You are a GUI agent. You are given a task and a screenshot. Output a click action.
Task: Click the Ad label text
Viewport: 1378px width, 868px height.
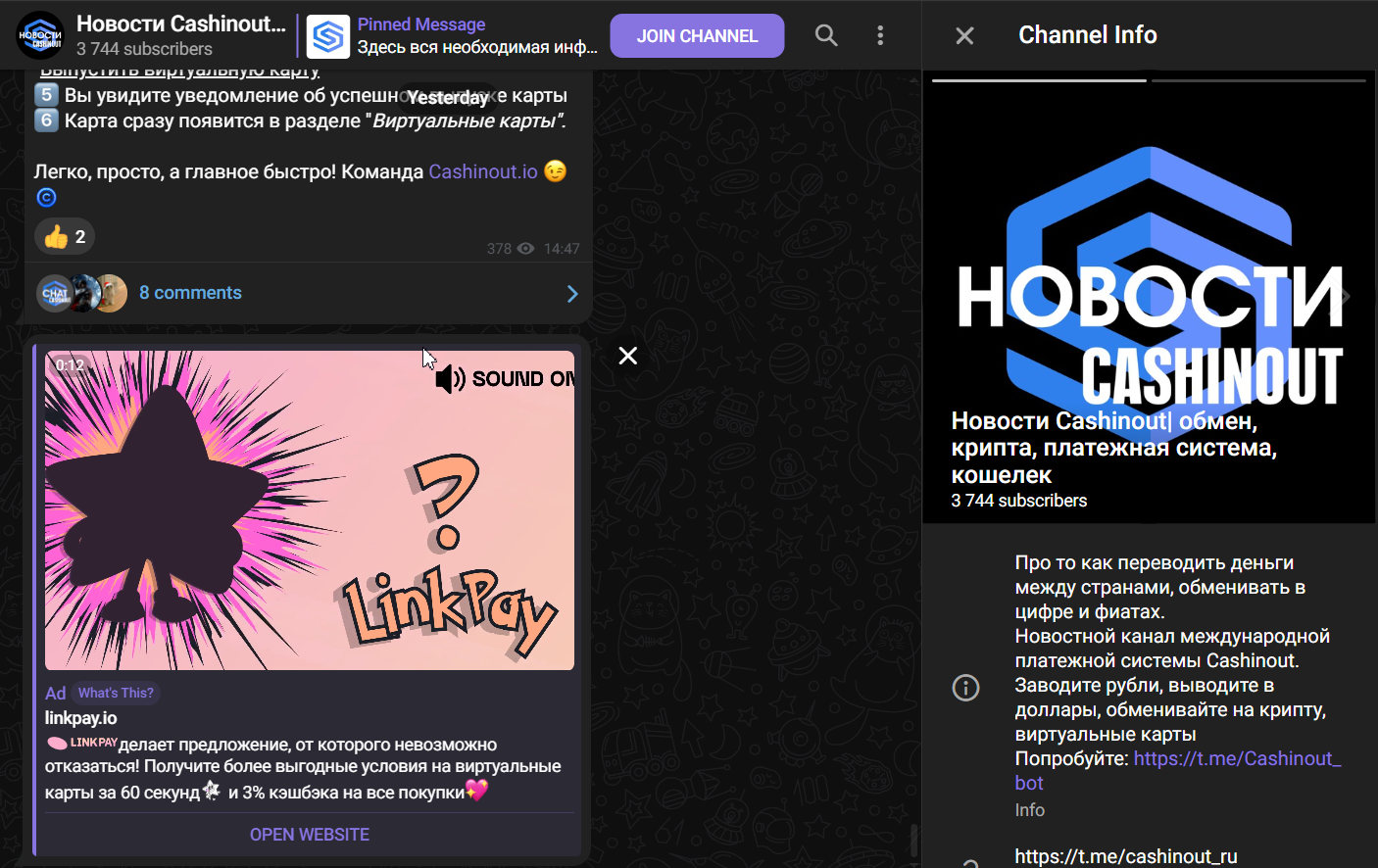coord(55,694)
